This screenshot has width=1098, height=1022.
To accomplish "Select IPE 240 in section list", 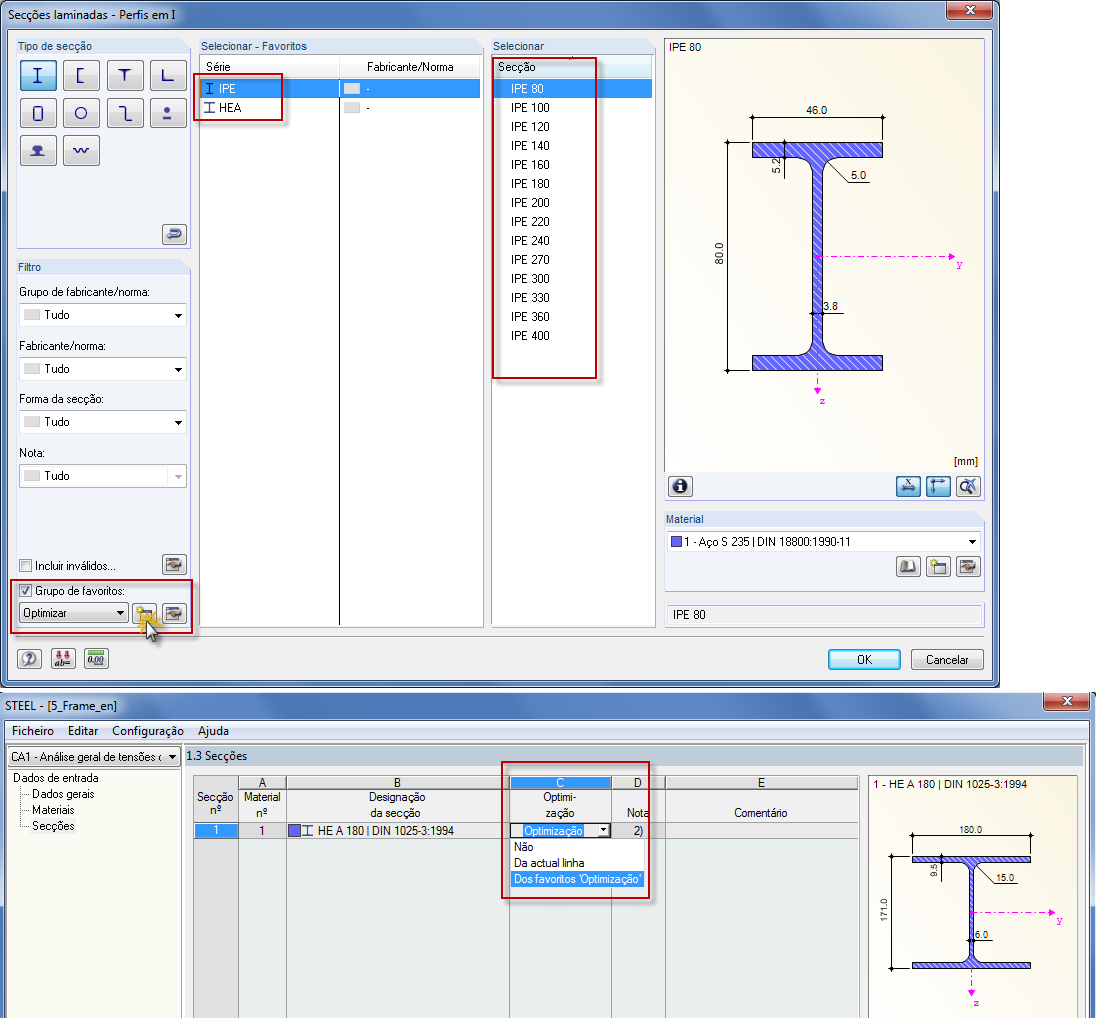I will [x=530, y=240].
